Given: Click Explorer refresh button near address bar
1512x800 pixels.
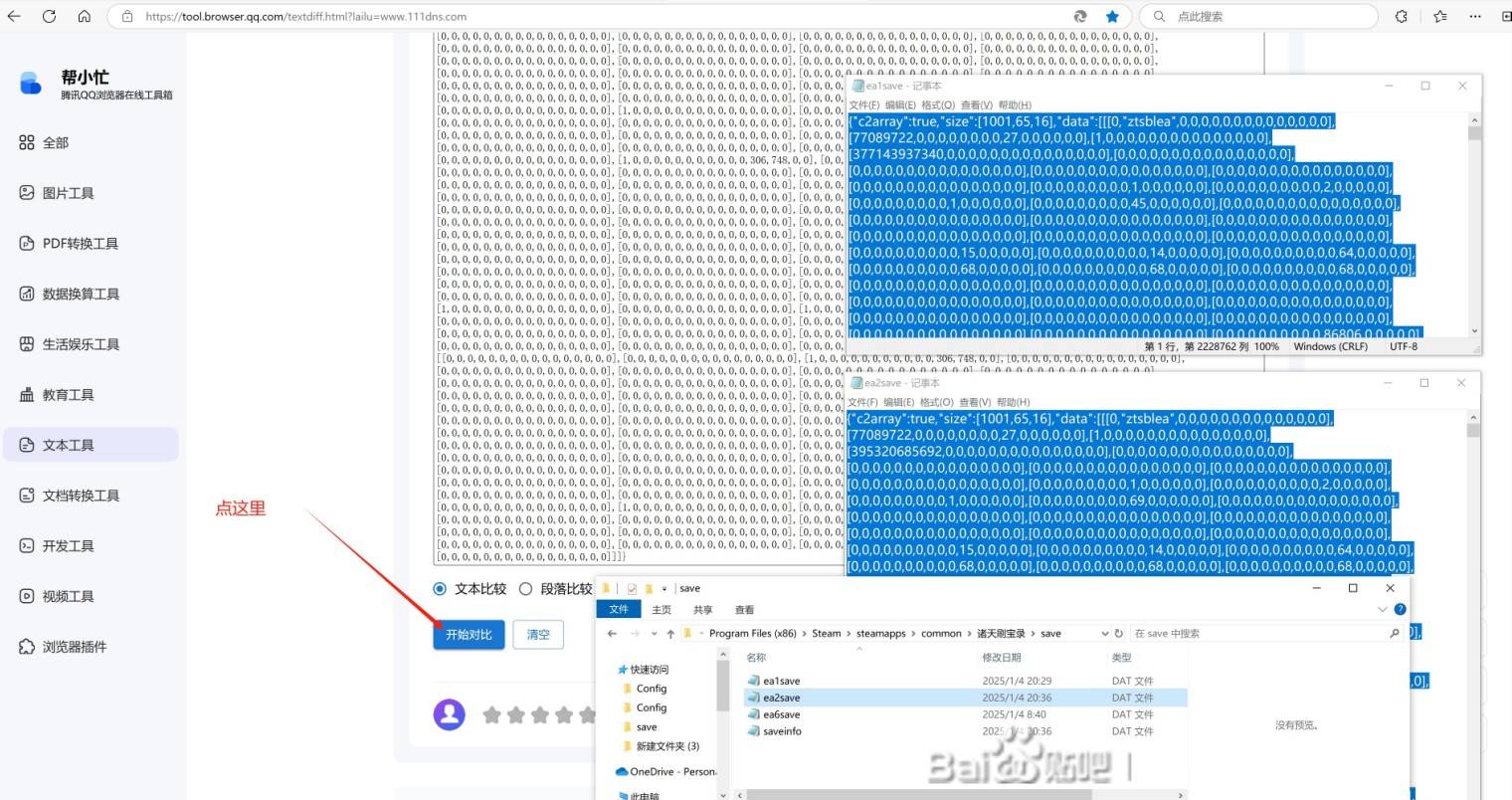Looking at the screenshot, I should click(x=1118, y=633).
